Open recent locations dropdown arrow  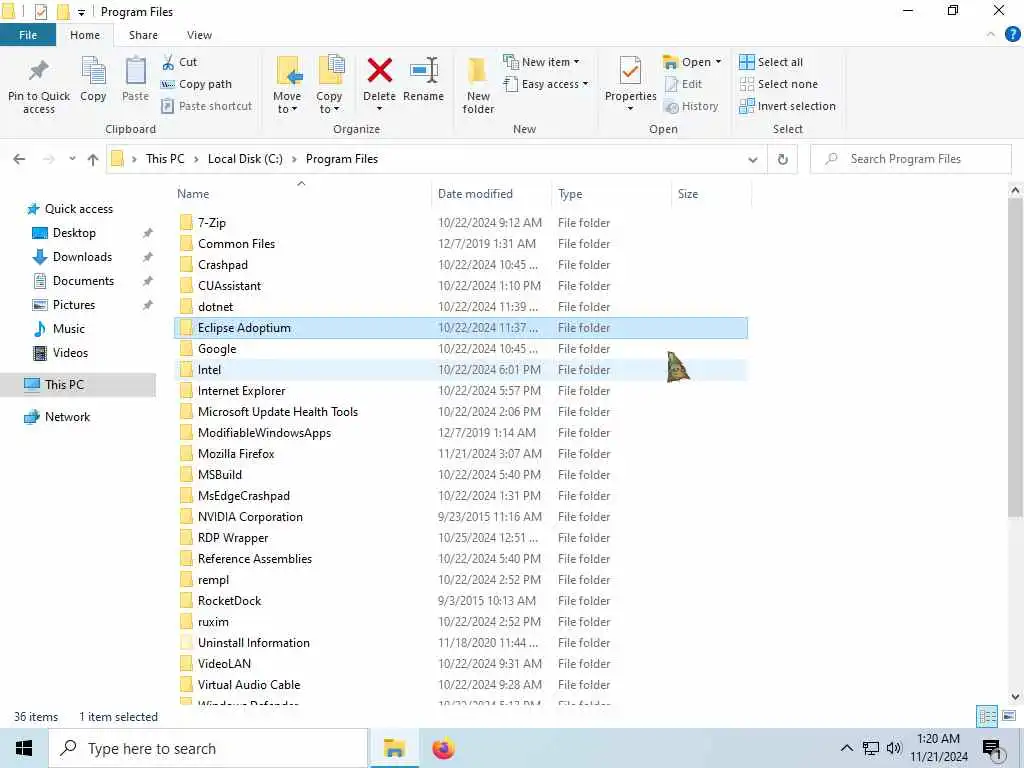[x=72, y=159]
